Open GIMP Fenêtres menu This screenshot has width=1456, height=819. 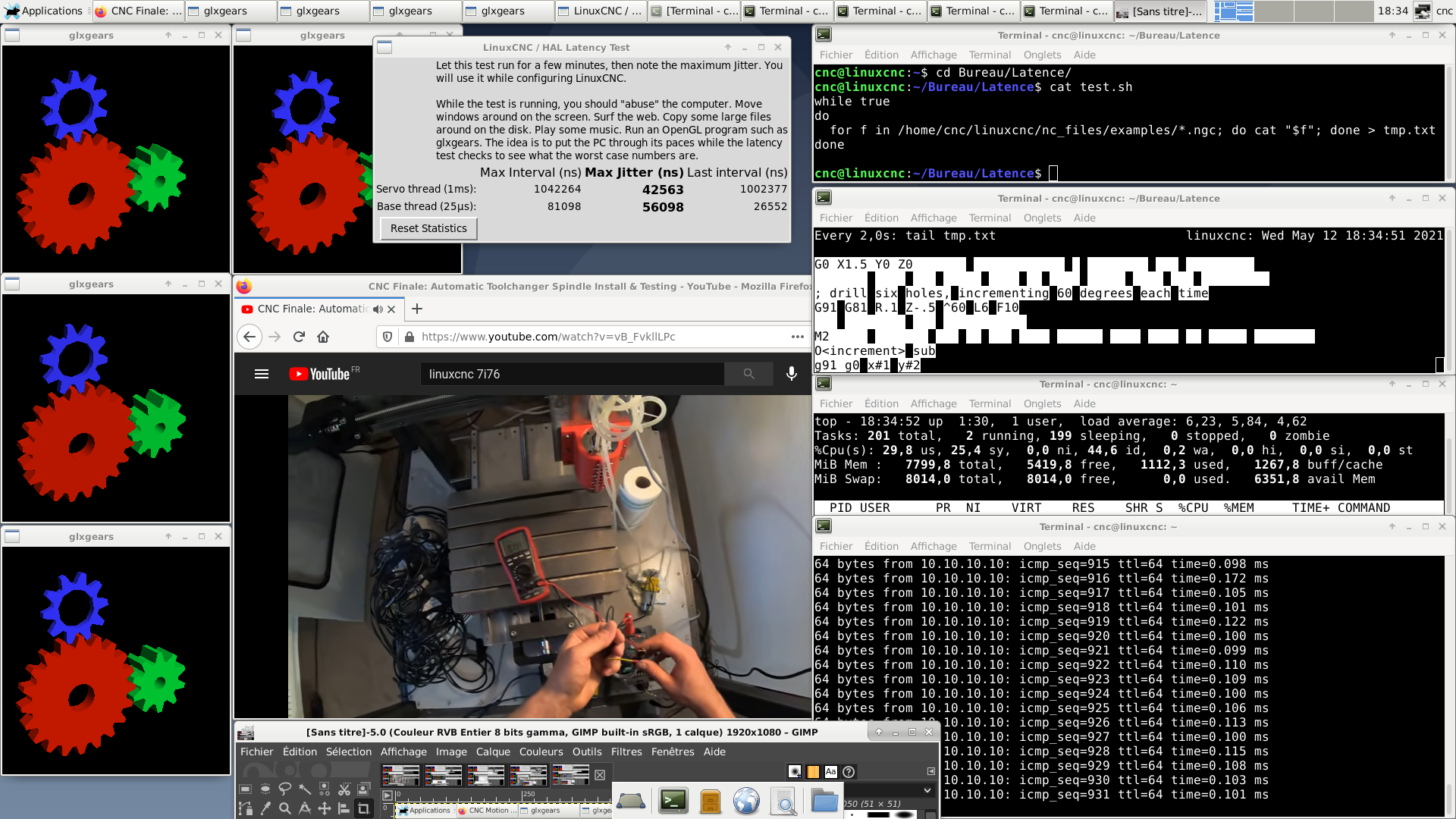tap(673, 752)
